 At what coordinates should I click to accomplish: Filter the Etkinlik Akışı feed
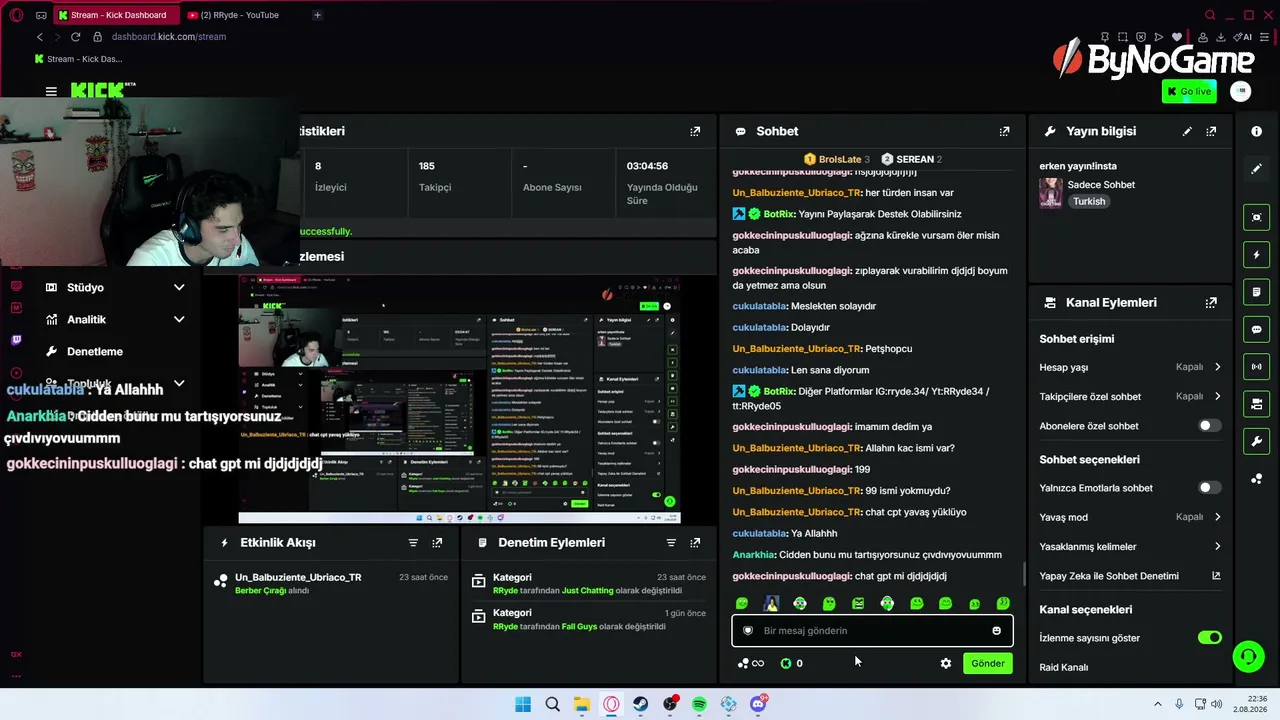[x=413, y=542]
